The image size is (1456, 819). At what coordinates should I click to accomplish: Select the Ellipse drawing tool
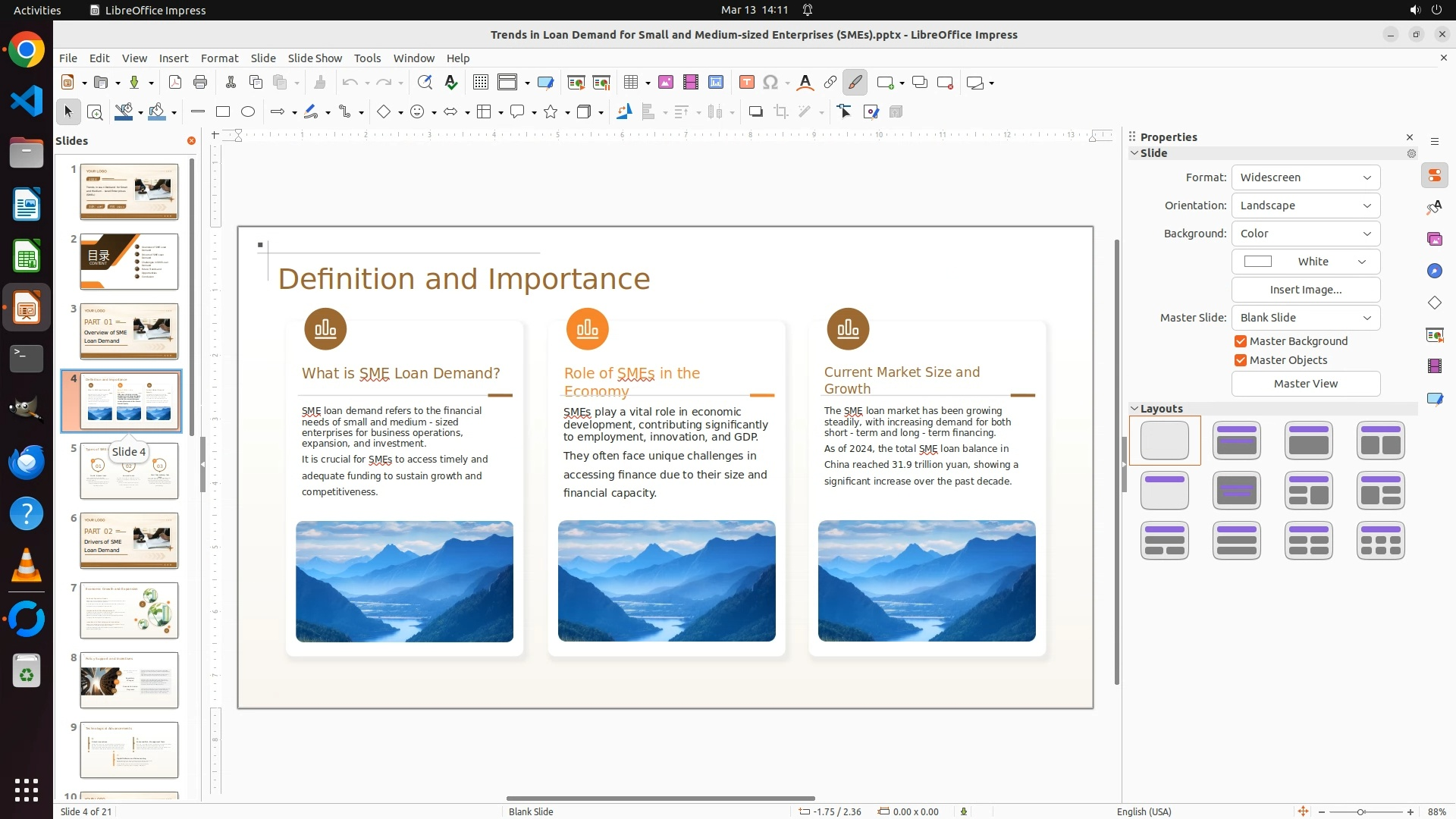[x=248, y=112]
